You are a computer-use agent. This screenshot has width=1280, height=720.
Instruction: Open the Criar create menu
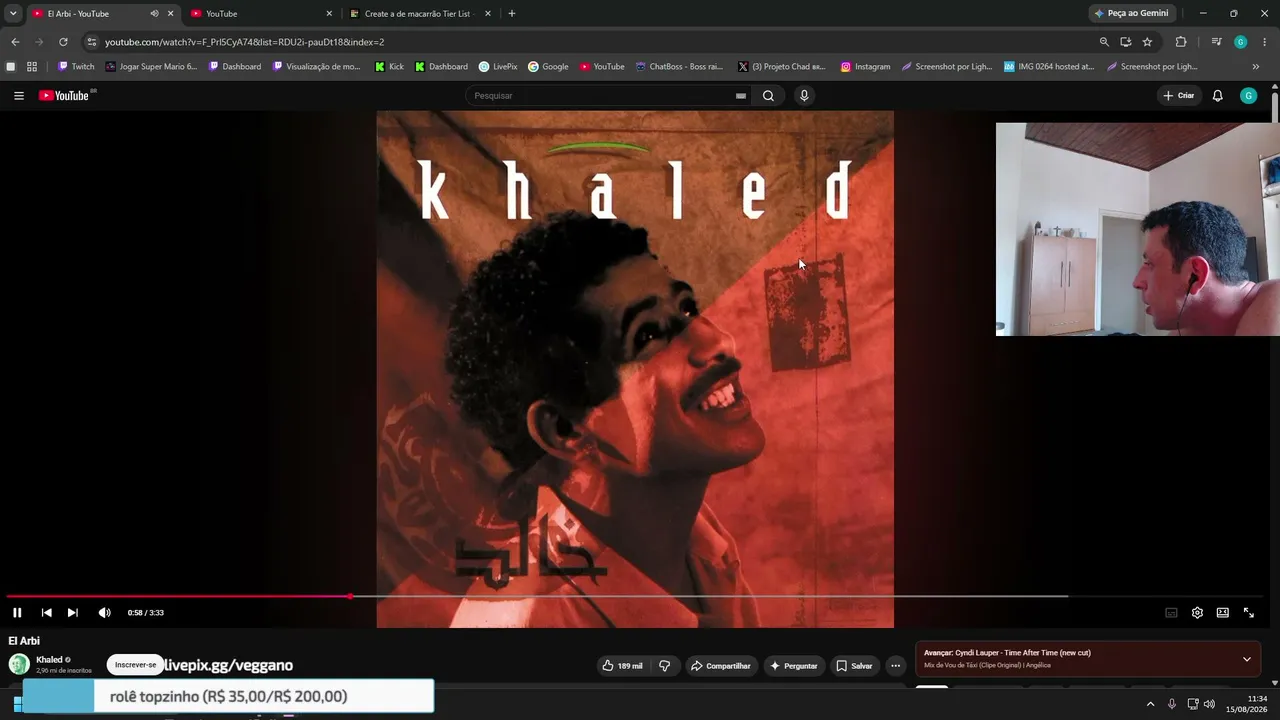tap(1179, 96)
